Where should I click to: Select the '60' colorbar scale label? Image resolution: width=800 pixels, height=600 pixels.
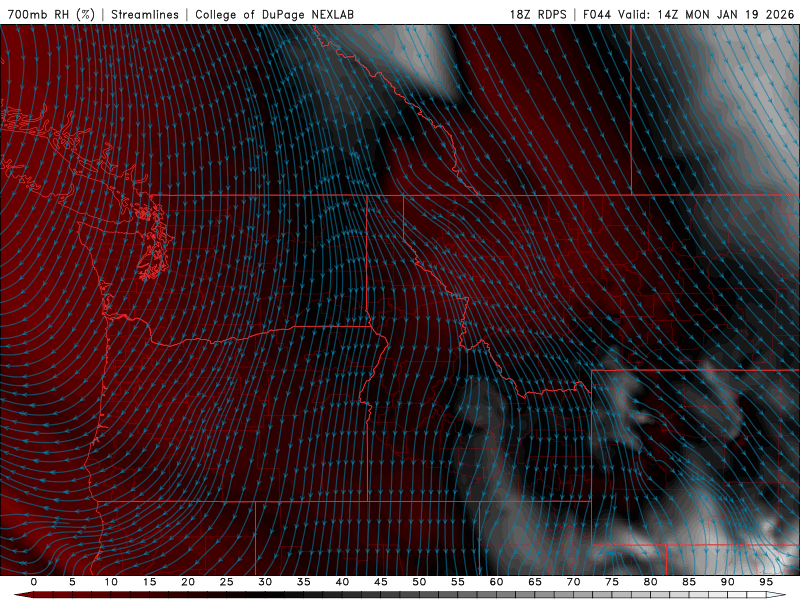pyautogui.click(x=496, y=582)
